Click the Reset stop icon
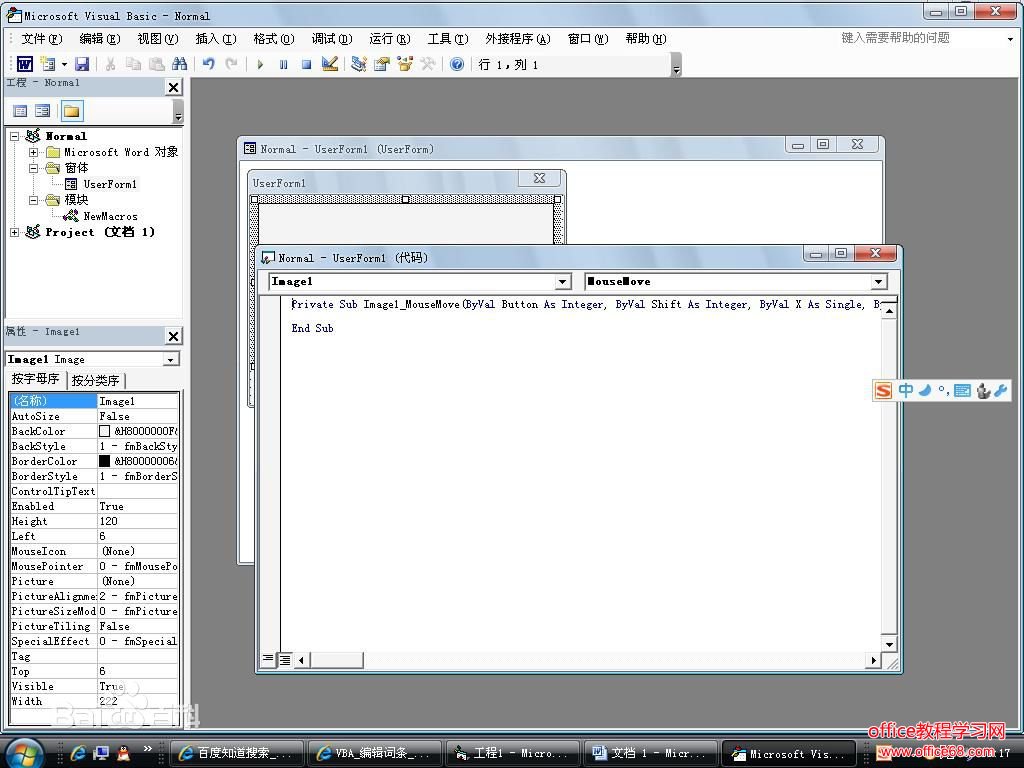This screenshot has height=768, width=1024. [x=306, y=64]
